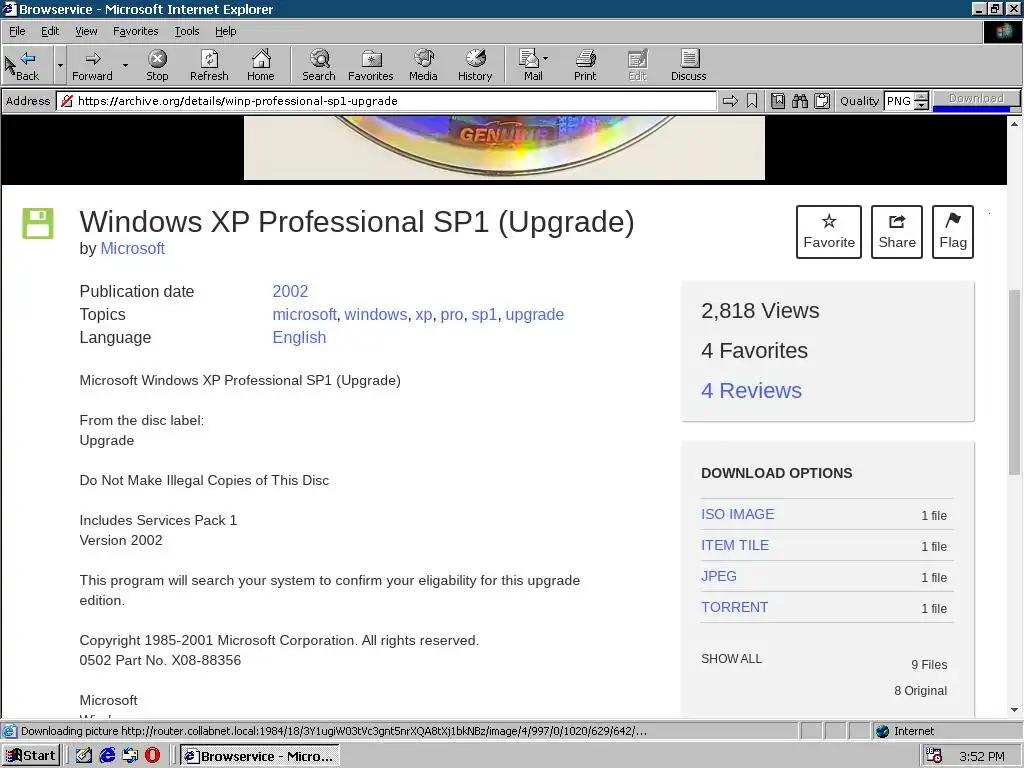
Task: Open the Mail button dropdown arrow
Action: coord(546,59)
